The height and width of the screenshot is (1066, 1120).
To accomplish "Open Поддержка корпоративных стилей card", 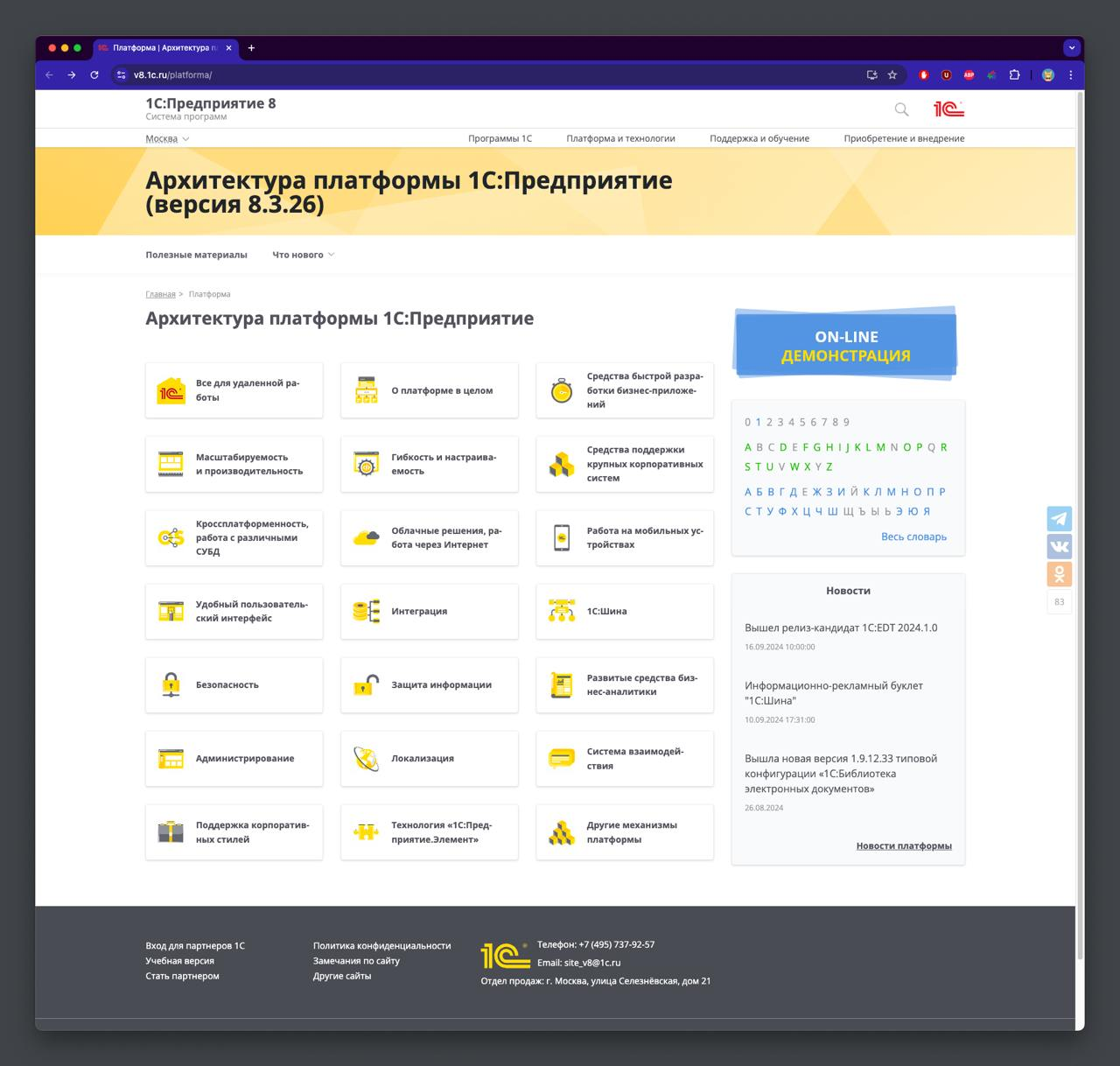I will pyautogui.click(x=234, y=831).
